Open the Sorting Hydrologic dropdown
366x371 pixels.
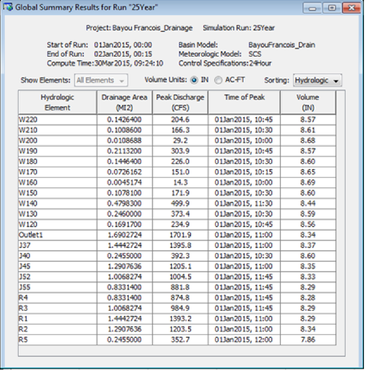[317, 80]
